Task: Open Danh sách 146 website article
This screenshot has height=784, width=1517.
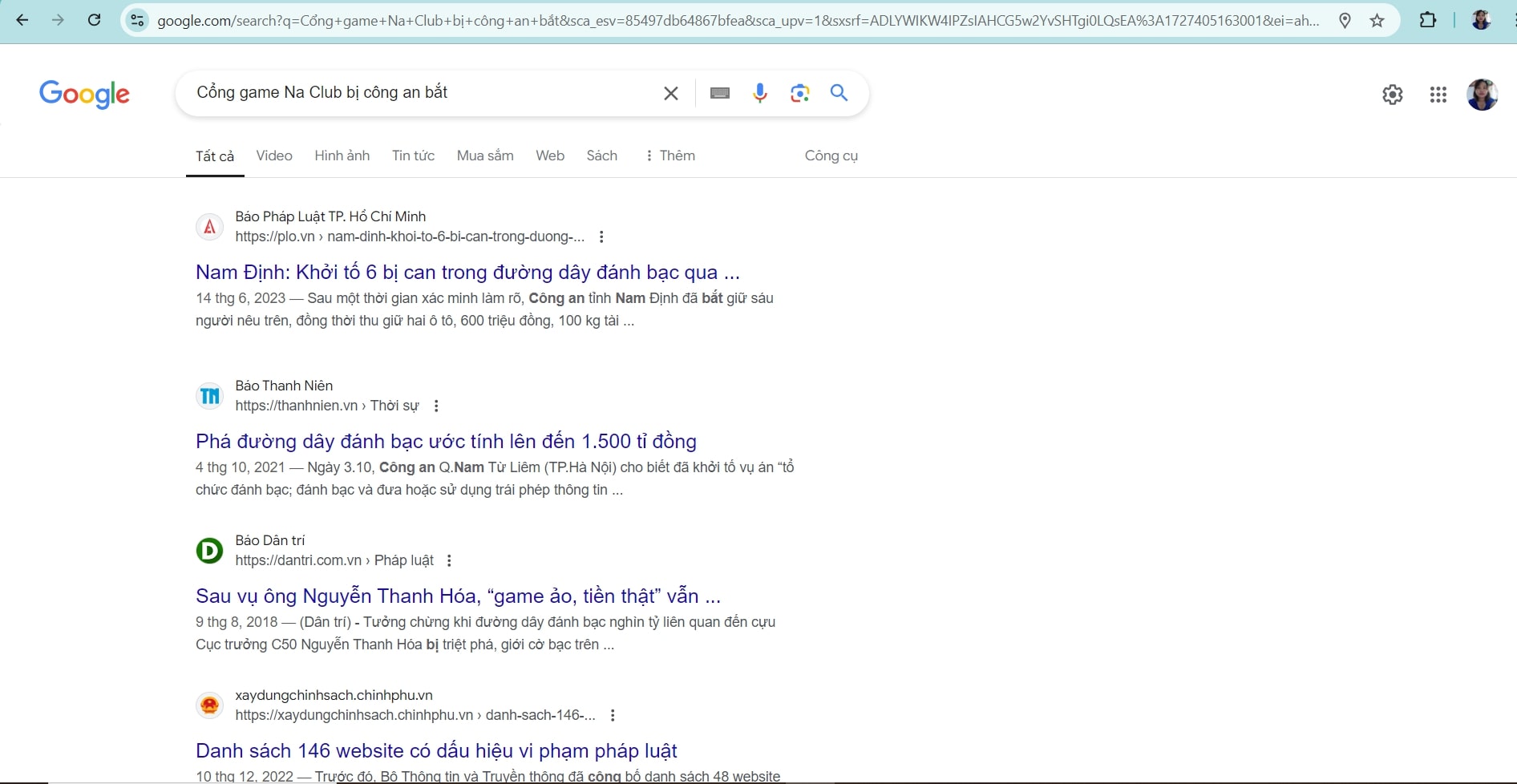Action: [436, 751]
